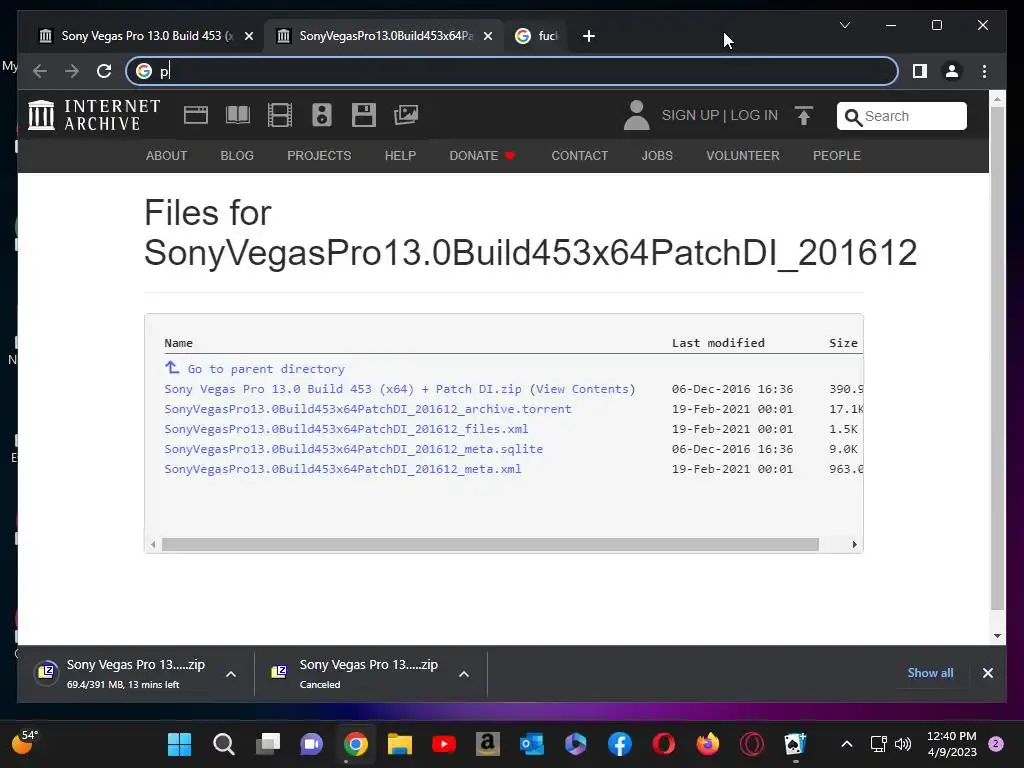Switch to the Google search tab

tap(537, 36)
